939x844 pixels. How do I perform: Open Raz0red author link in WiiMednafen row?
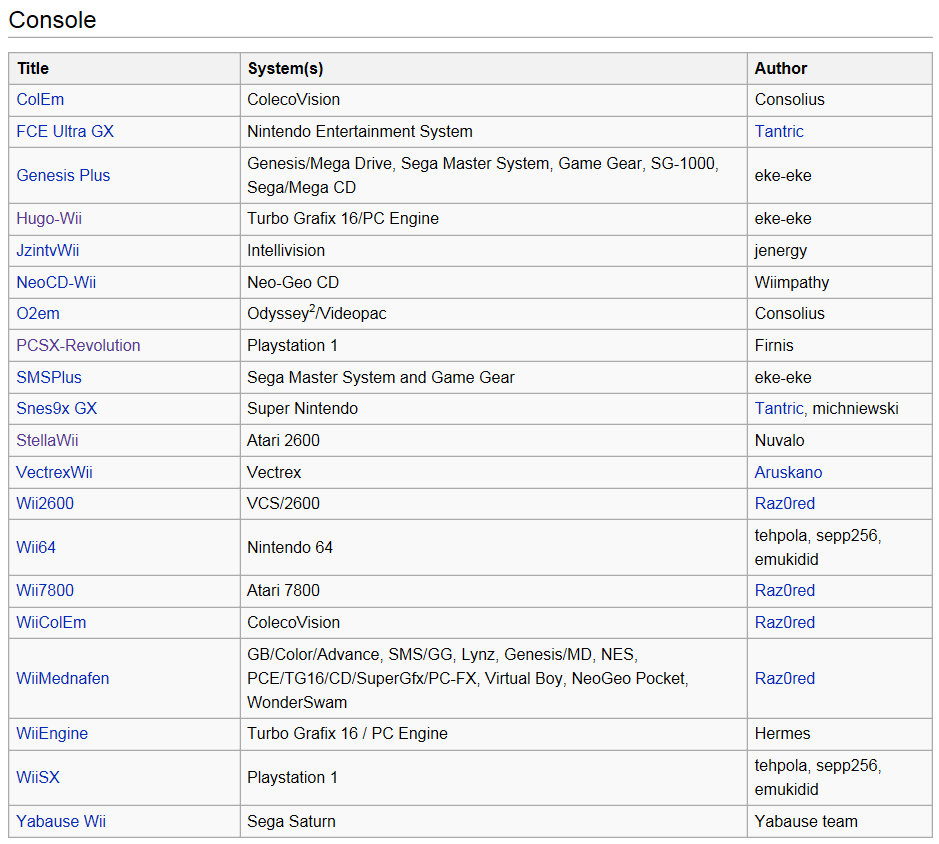coord(784,678)
